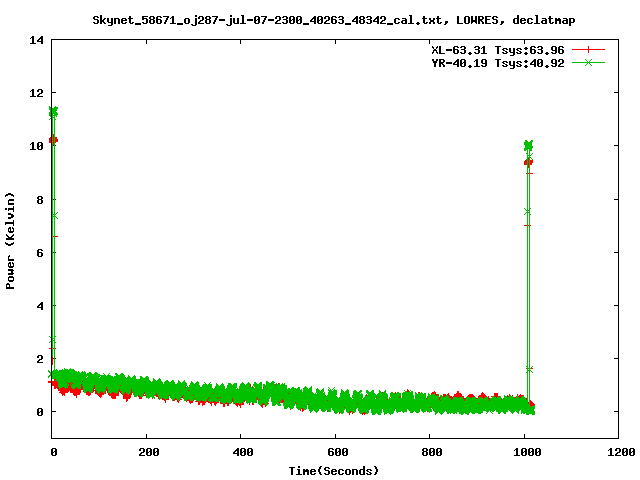Image resolution: width=640 pixels, height=480 pixels.
Task: Click the red XL legend line sample
Action: tap(588, 50)
